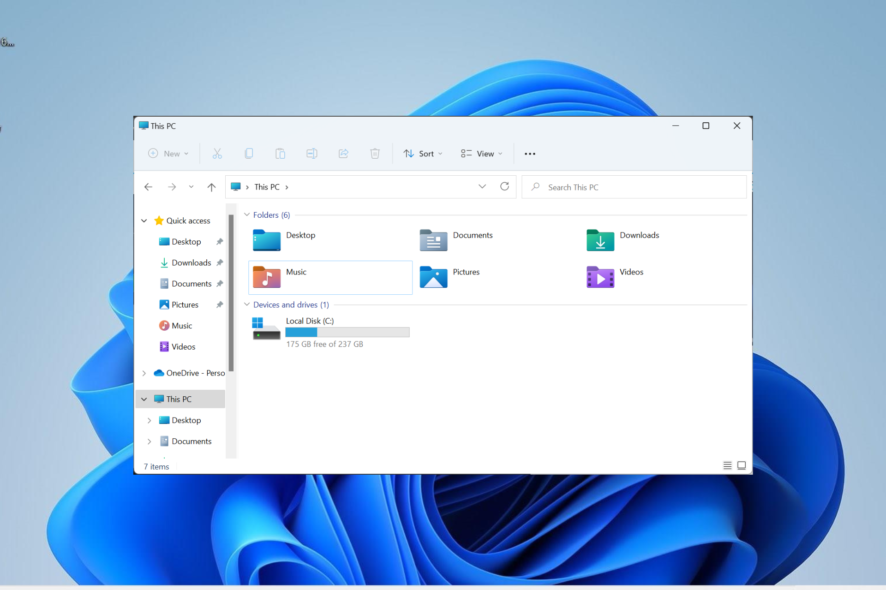This screenshot has width=886, height=590.
Task: Click the This PC icon in address bar
Action: pyautogui.click(x=236, y=187)
